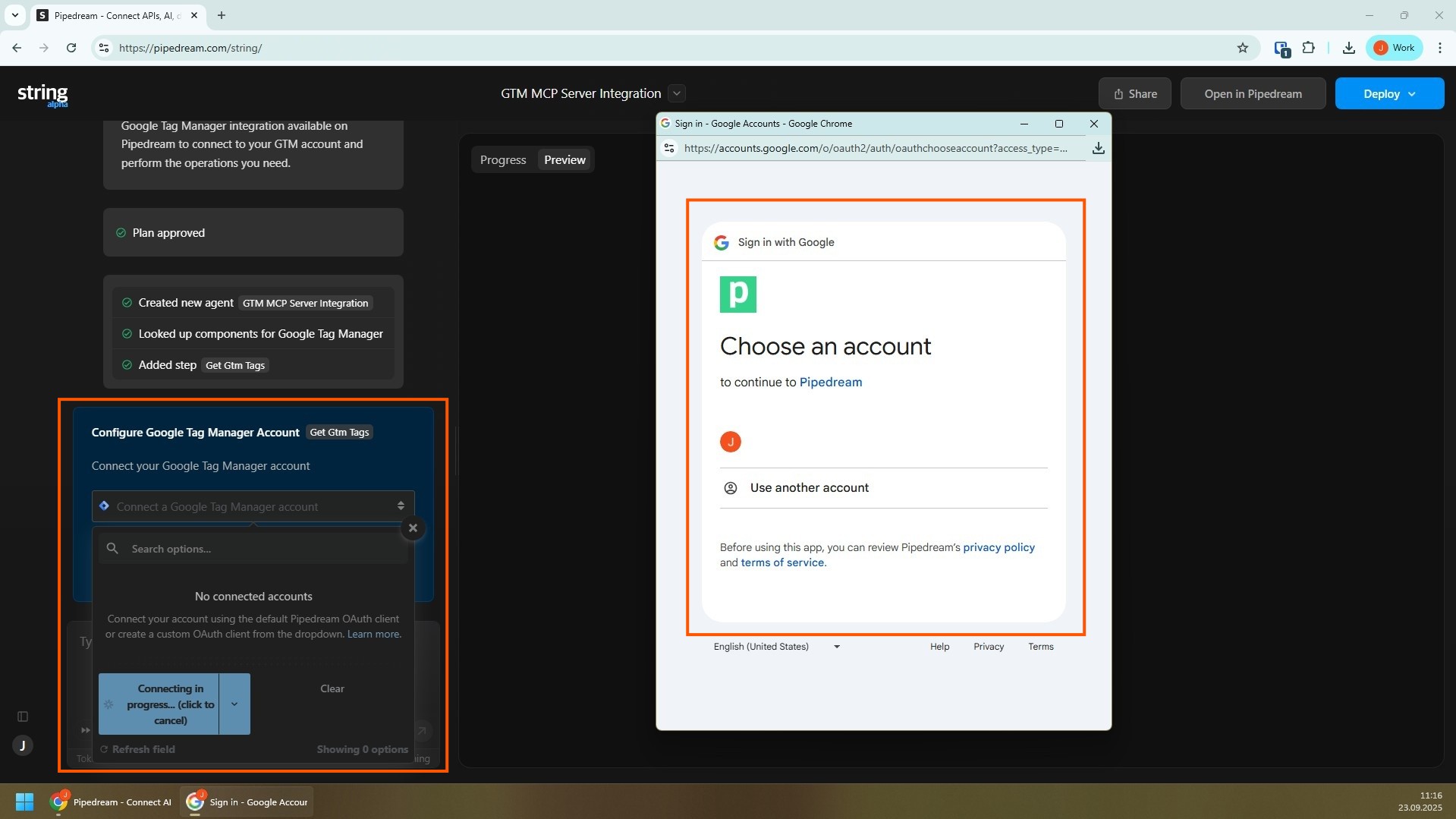Select Use another account option

(x=809, y=488)
